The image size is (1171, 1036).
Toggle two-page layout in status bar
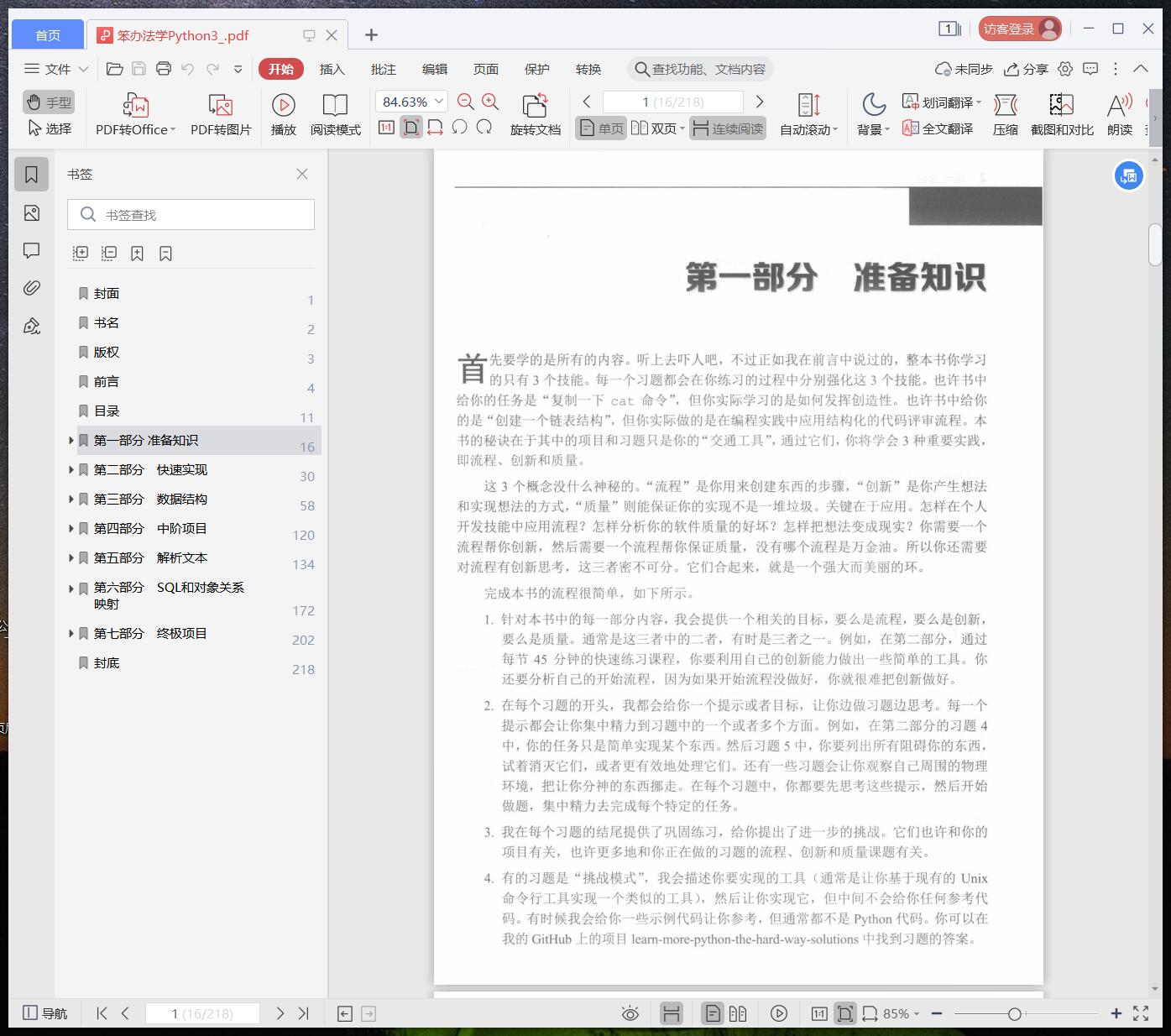pyautogui.click(x=738, y=1013)
